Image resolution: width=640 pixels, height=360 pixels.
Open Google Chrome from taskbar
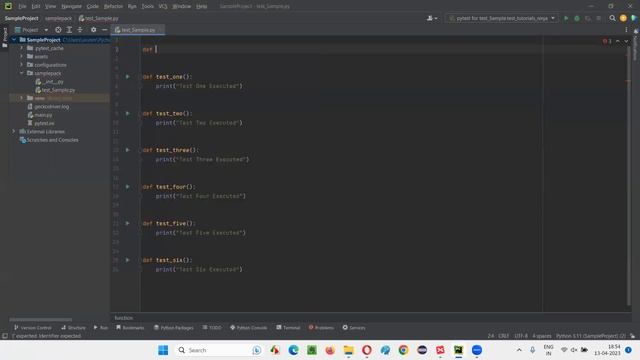tap(403, 350)
